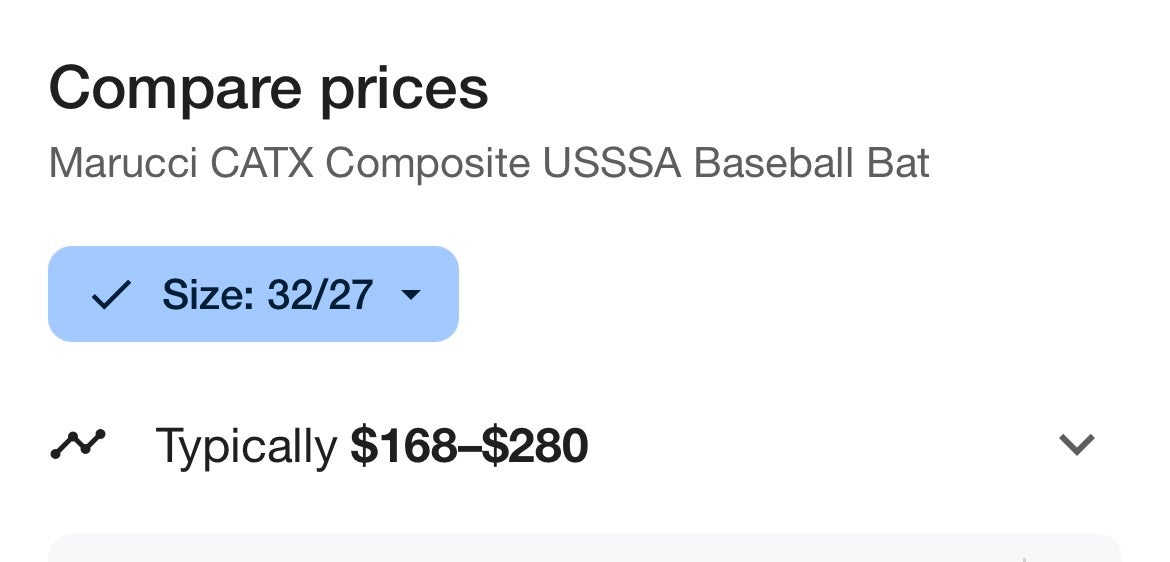Click the checkmark icon in the Size chip
The width and height of the screenshot is (1170, 562).
coord(110,294)
